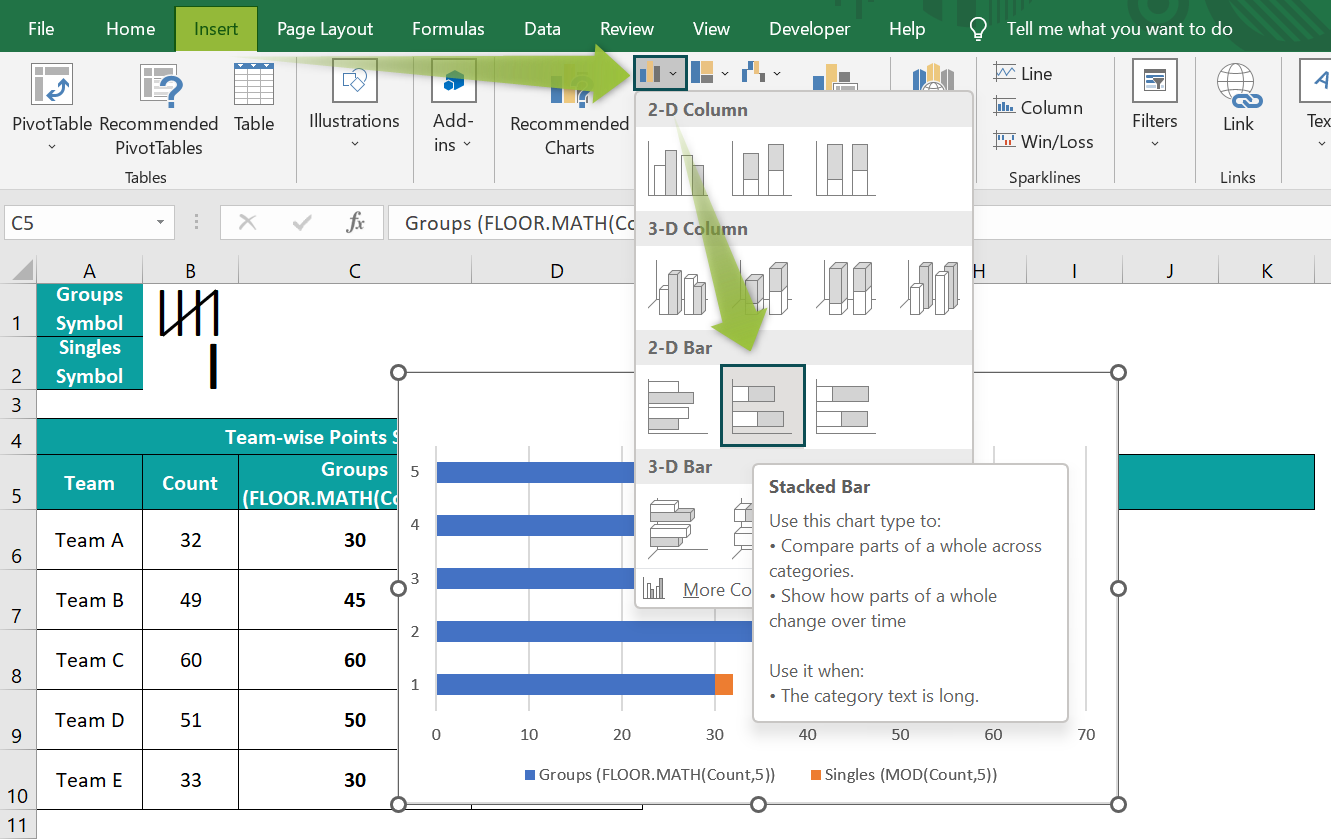Image resolution: width=1331 pixels, height=839 pixels.
Task: Click the Groups Symbol label cell
Action: pyautogui.click(x=89, y=309)
